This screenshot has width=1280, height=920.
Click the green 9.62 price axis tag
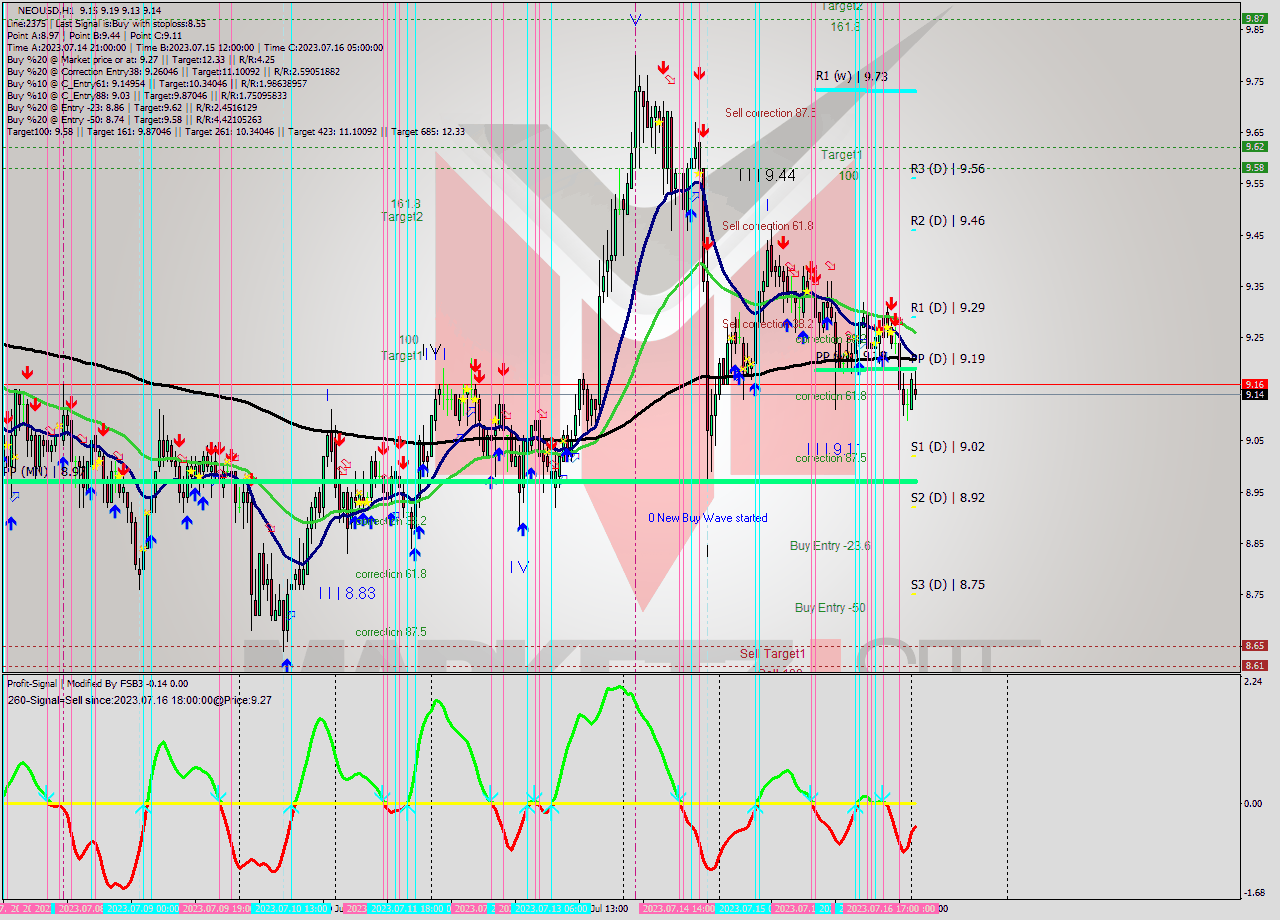(x=1254, y=146)
